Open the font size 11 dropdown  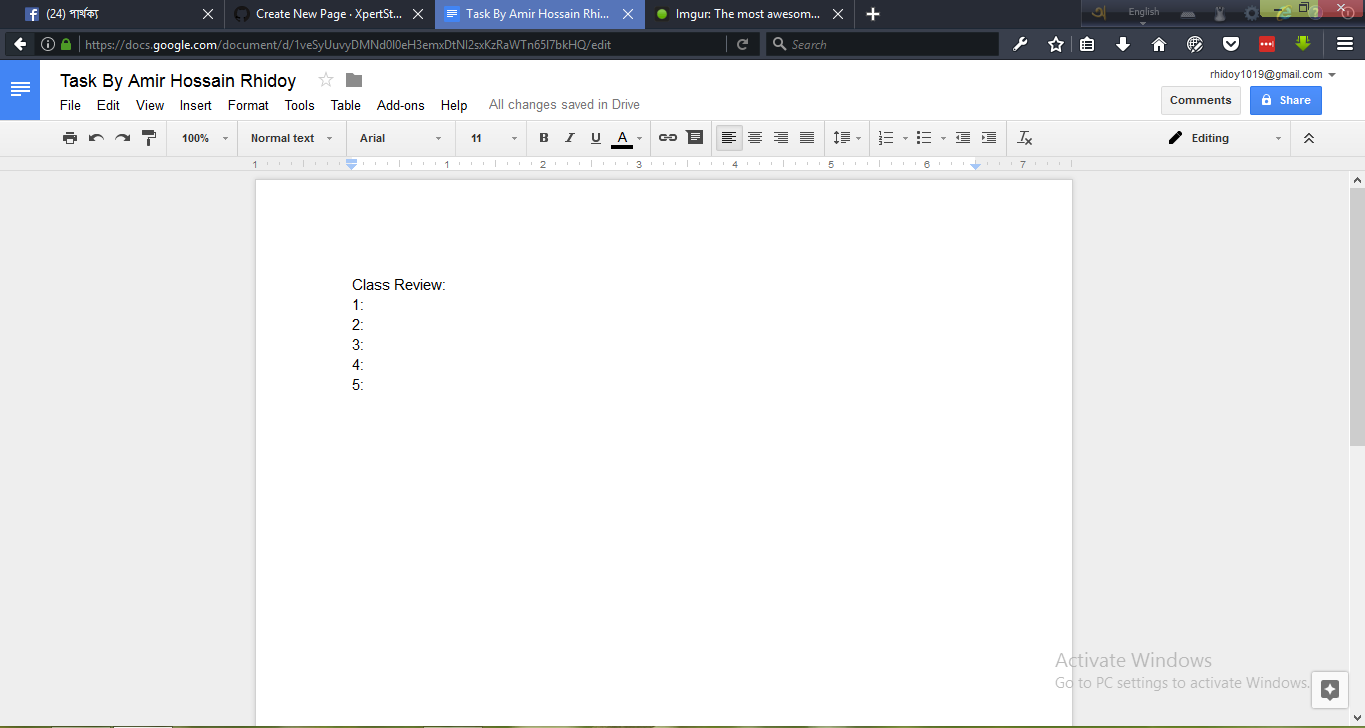point(494,138)
